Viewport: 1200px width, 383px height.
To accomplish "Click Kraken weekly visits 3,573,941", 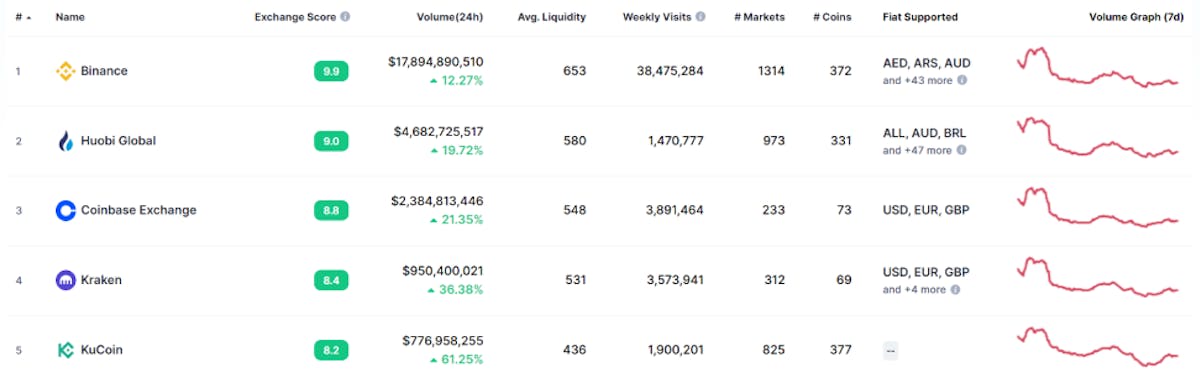I will click(x=676, y=280).
